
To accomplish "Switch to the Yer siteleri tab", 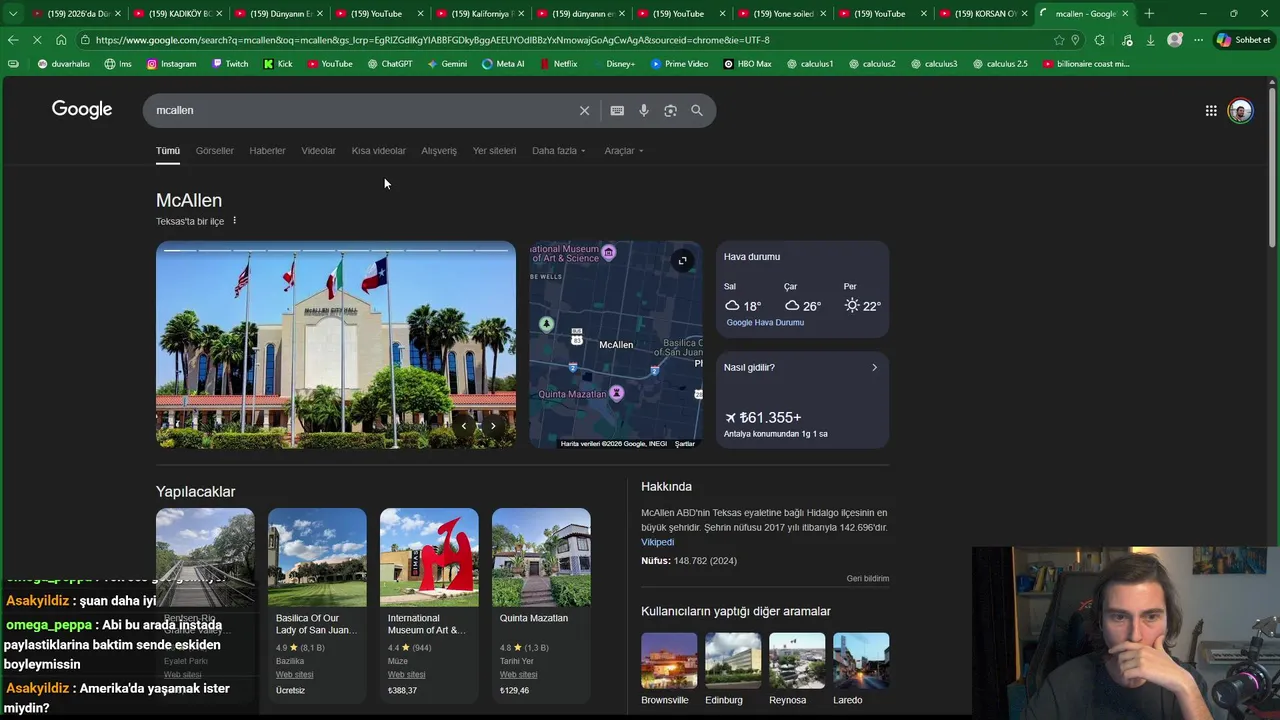I will click(494, 151).
